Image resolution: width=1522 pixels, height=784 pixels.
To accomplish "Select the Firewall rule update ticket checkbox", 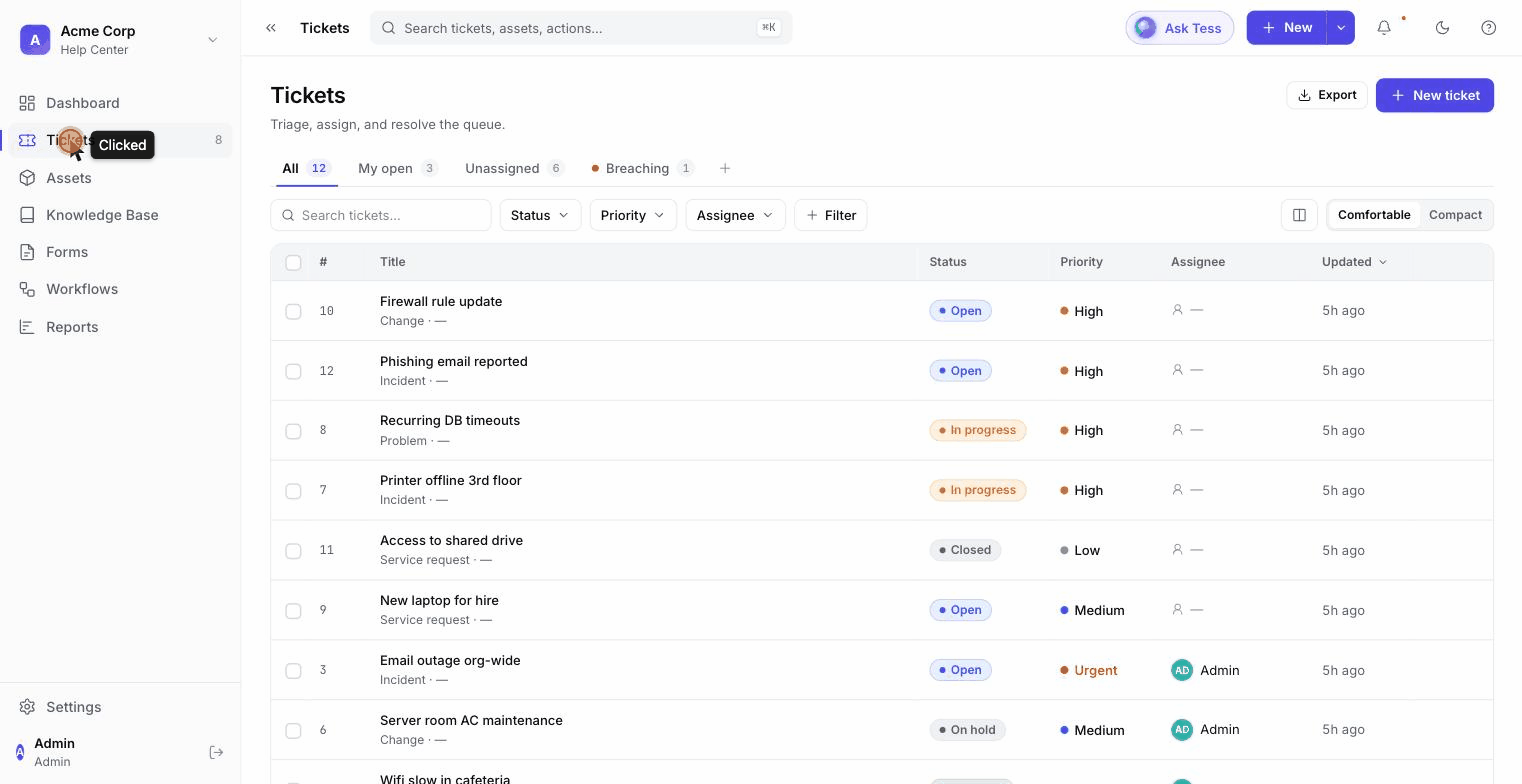I will pyautogui.click(x=293, y=311).
